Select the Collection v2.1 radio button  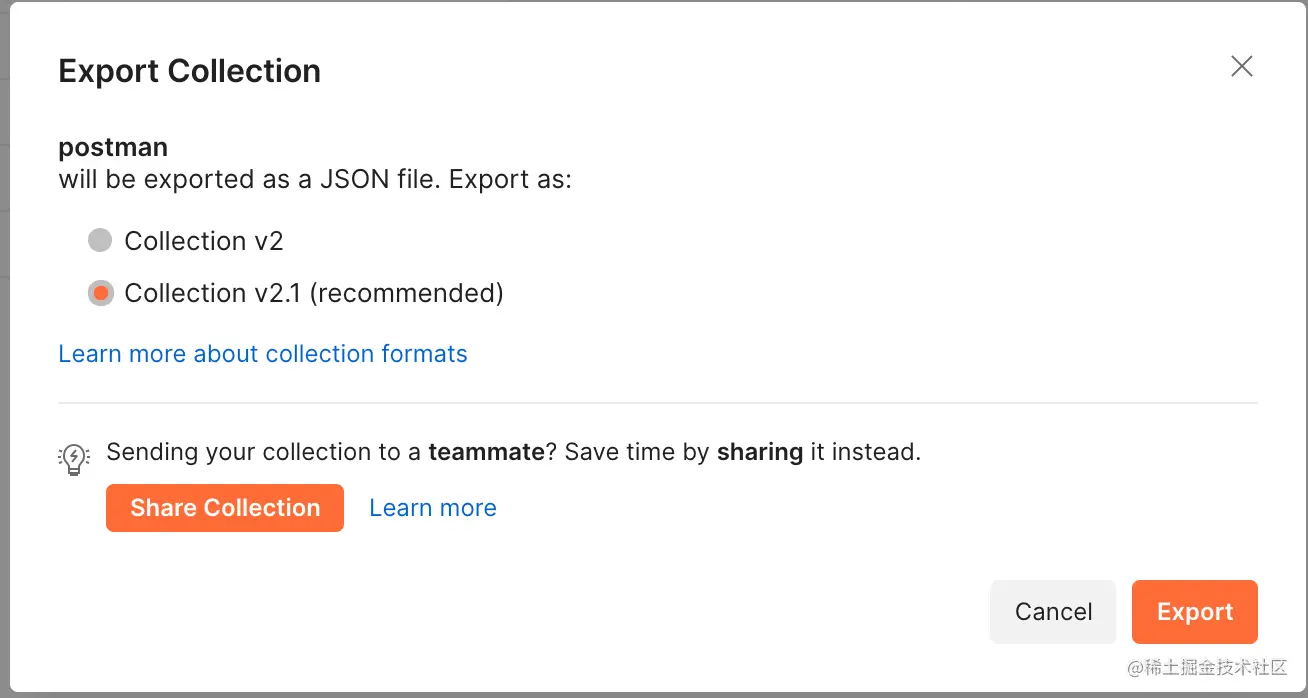[100, 293]
